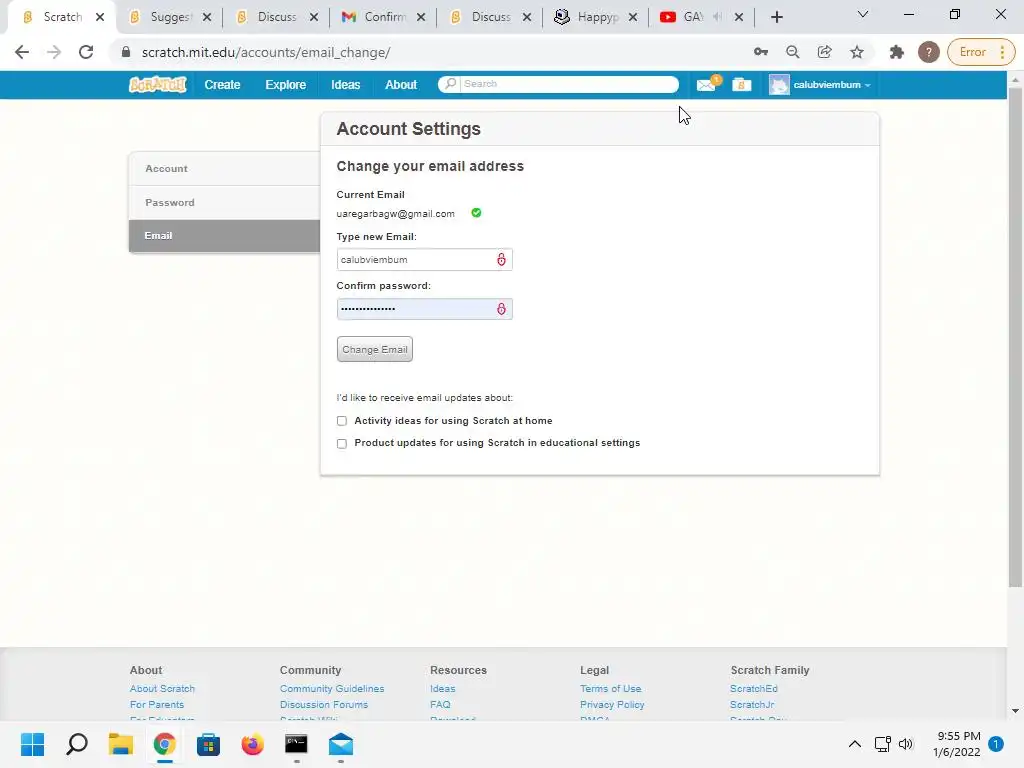Open the Discussion Forums footer link

pos(324,705)
